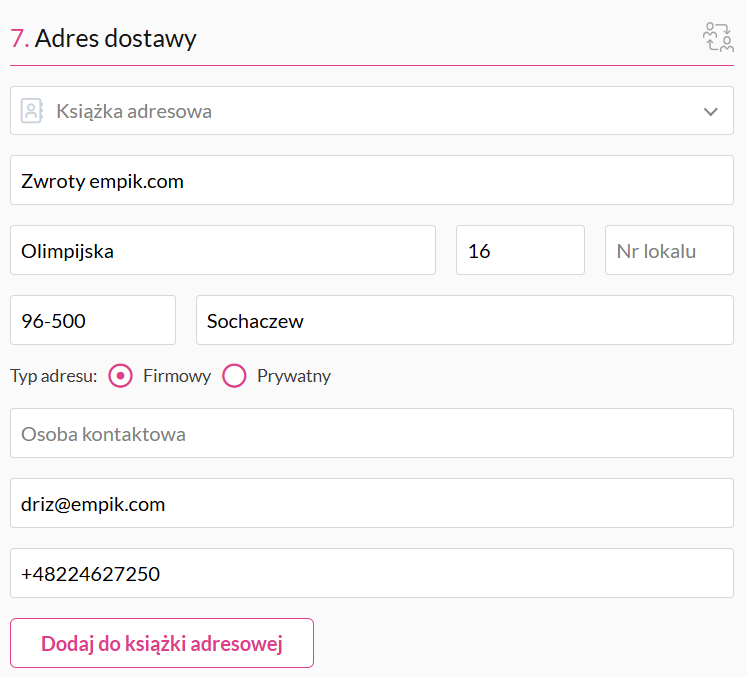Click the house number field showing 16
This screenshot has width=747, height=677.
(520, 250)
